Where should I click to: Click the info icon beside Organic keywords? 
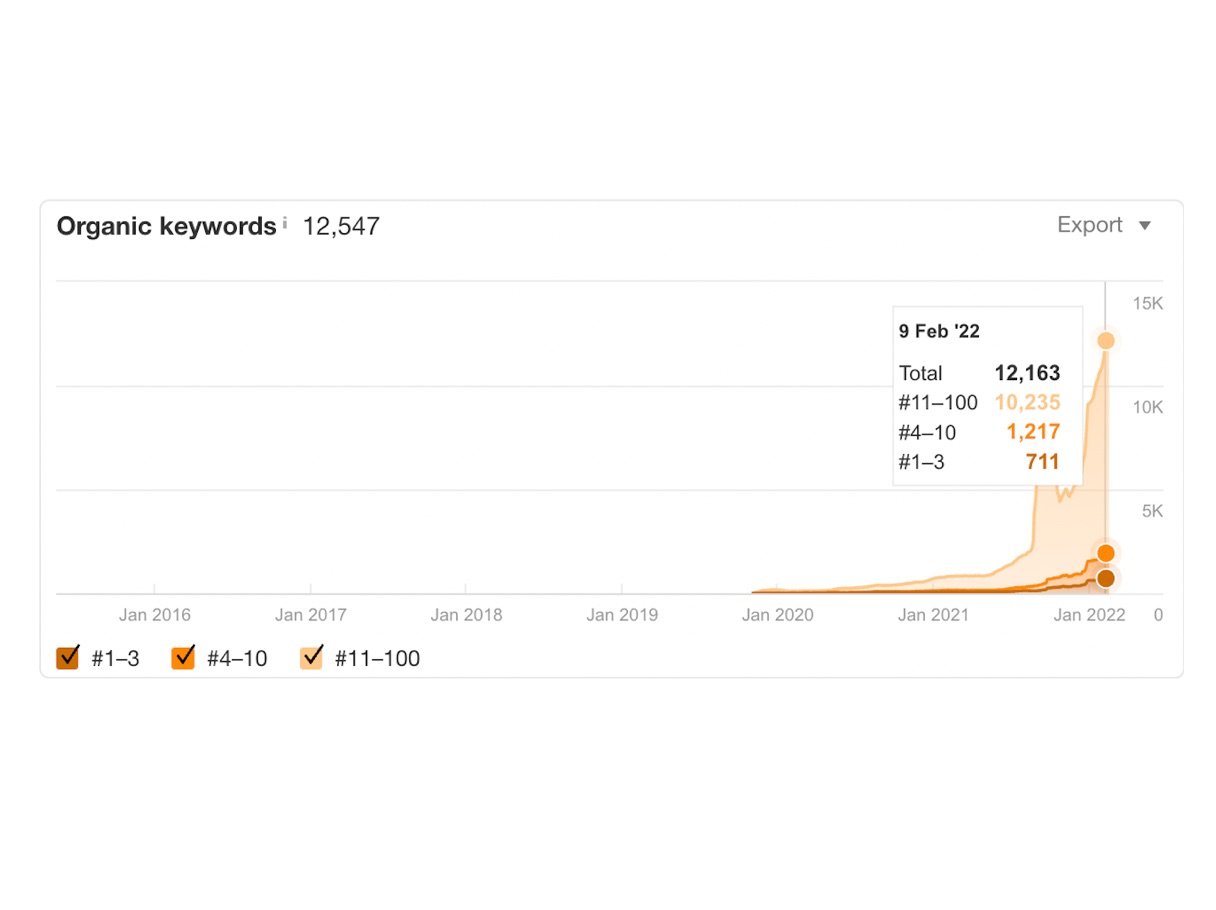[x=284, y=224]
